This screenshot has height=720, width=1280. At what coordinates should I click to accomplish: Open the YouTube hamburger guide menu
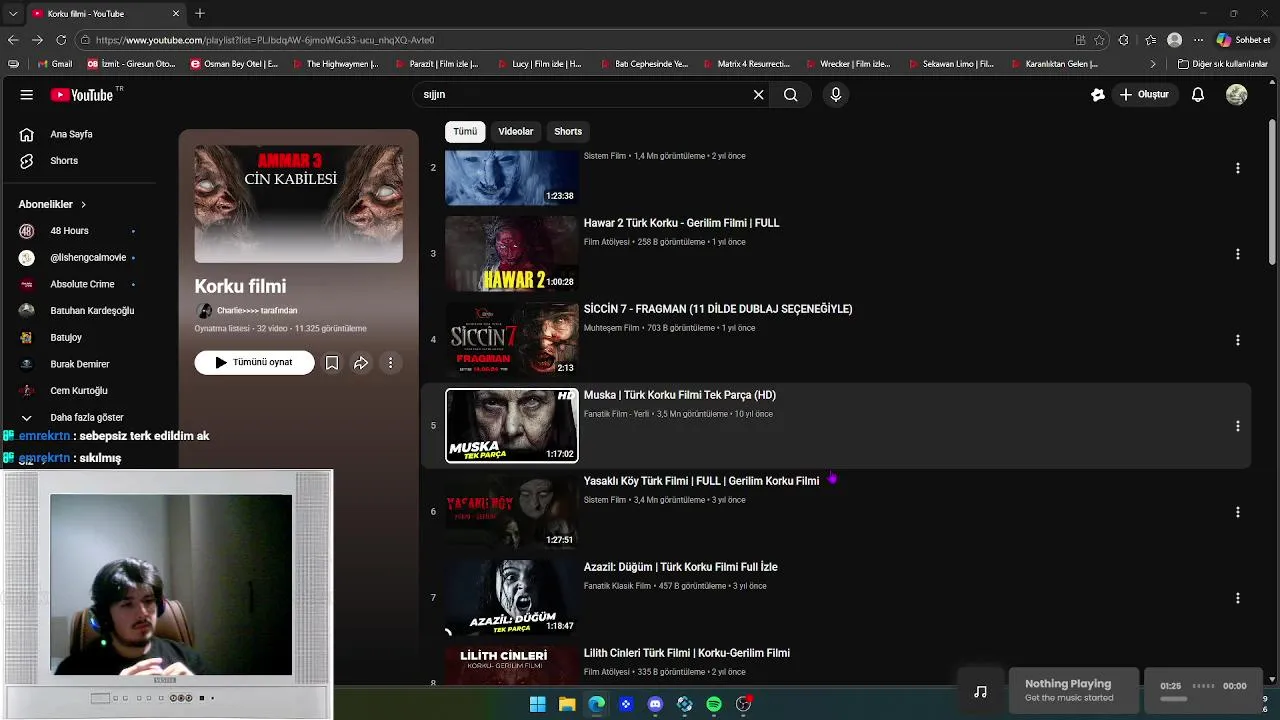[27, 95]
